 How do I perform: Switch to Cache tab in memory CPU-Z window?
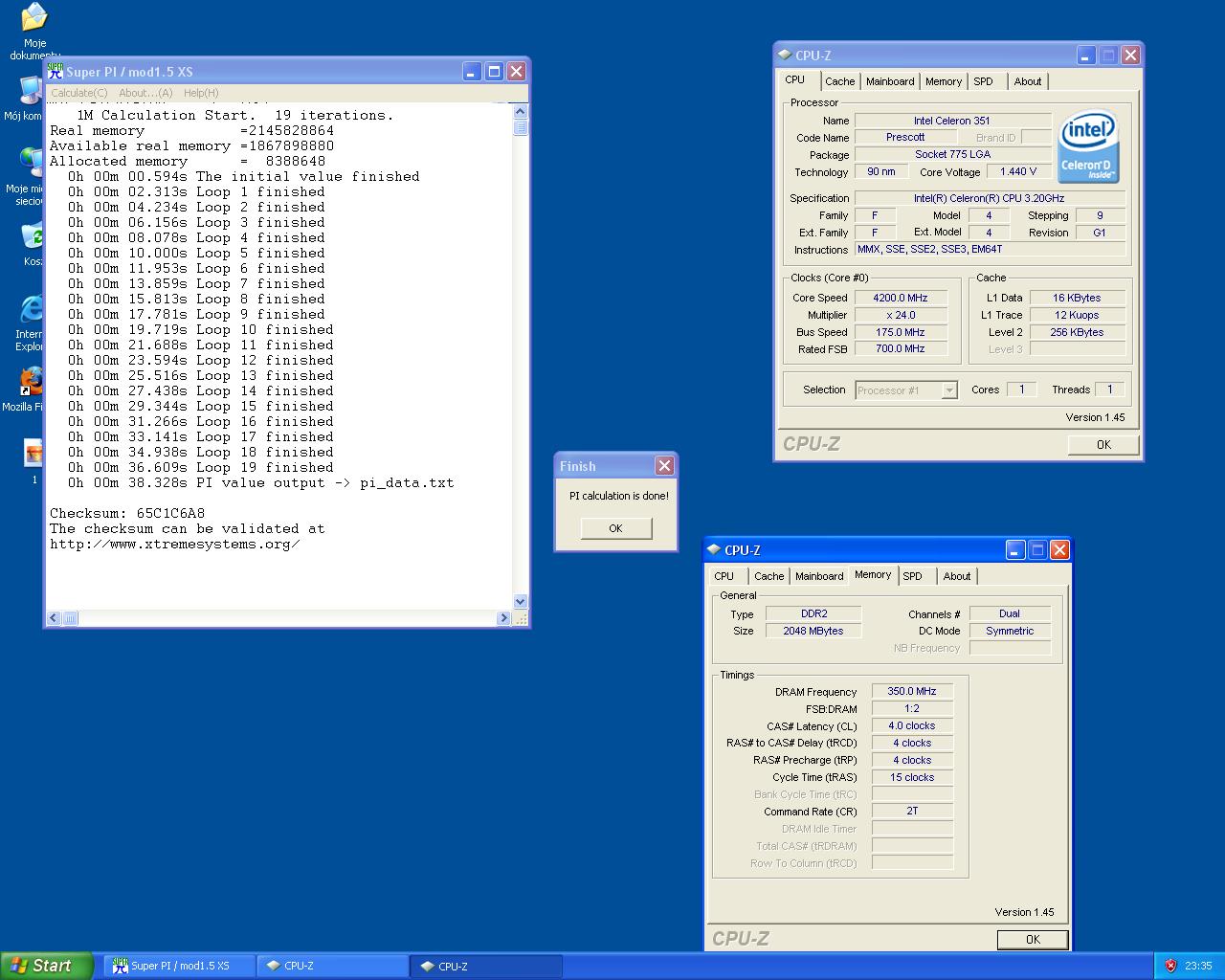(x=768, y=576)
